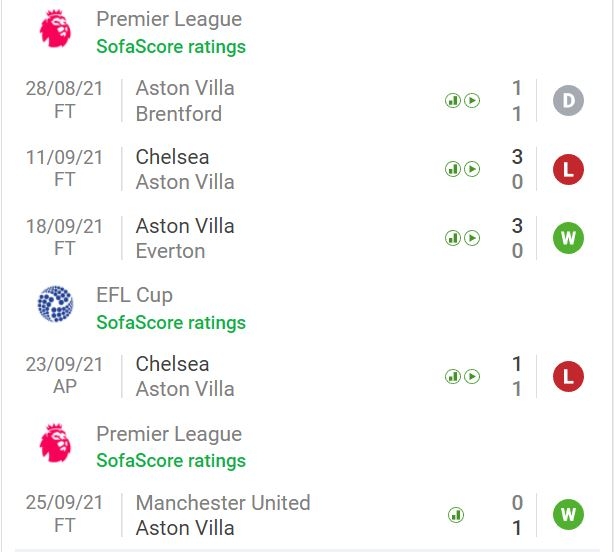Image resolution: width=616 pixels, height=552 pixels.
Task: Open SofaScore ratings link under EFL Cup
Action: point(171,323)
